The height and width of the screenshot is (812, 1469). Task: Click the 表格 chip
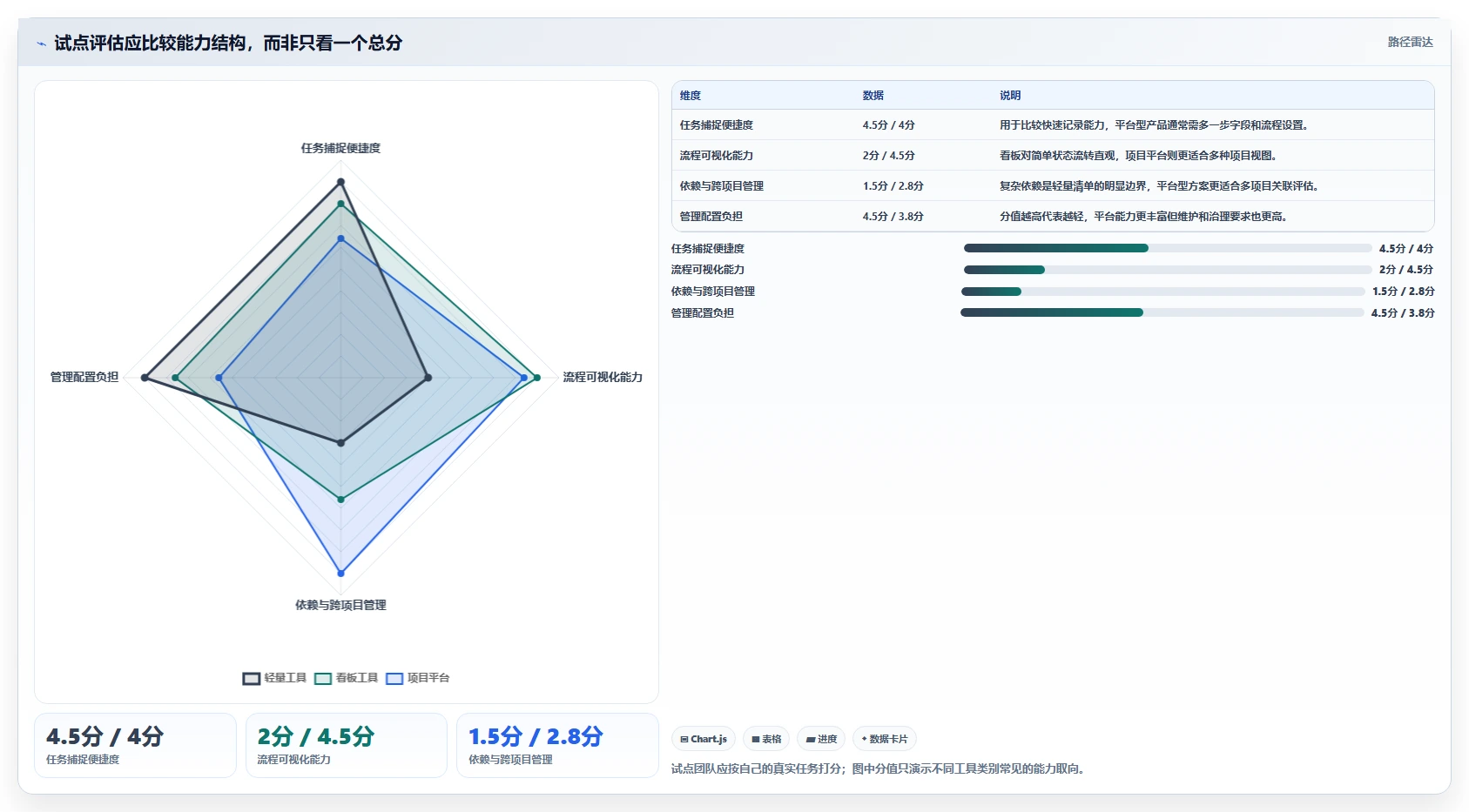pos(766,739)
